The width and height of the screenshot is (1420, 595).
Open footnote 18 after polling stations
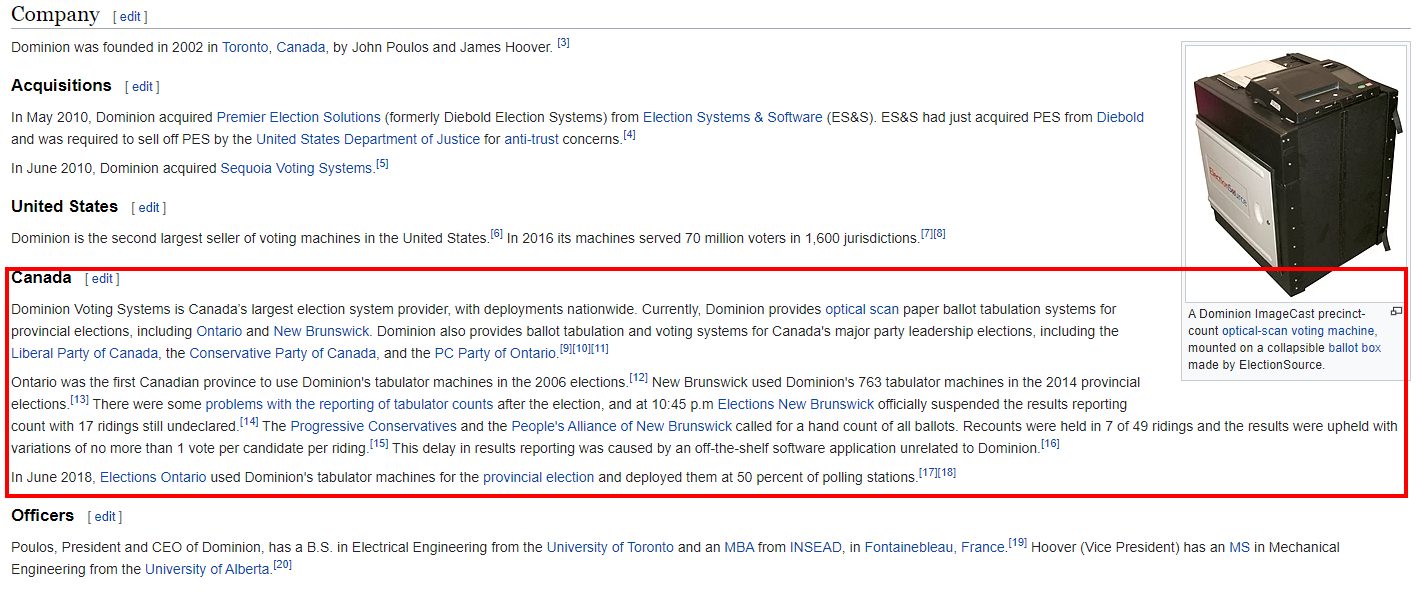947,473
